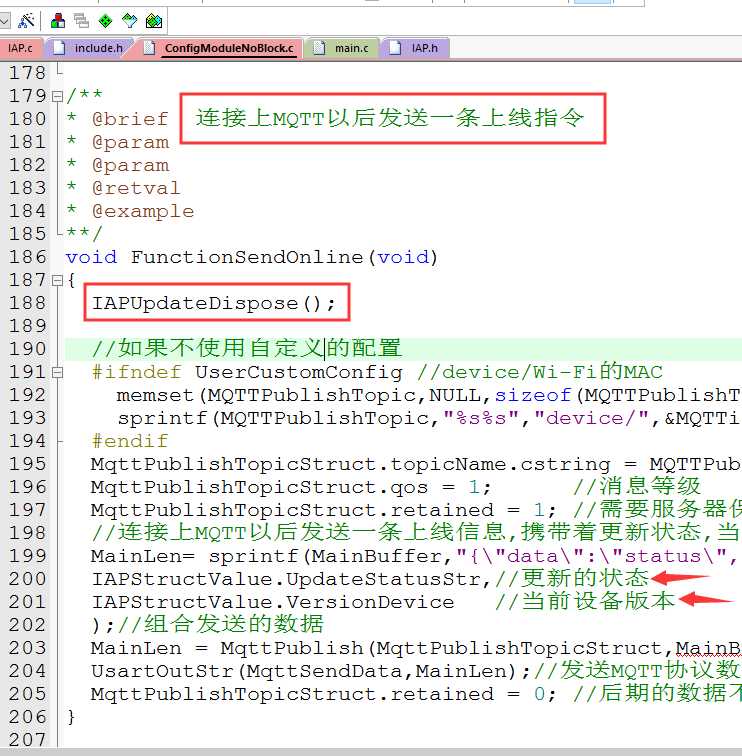Click the FunctionSendOnline function name
742x756 pixels.
(247, 257)
